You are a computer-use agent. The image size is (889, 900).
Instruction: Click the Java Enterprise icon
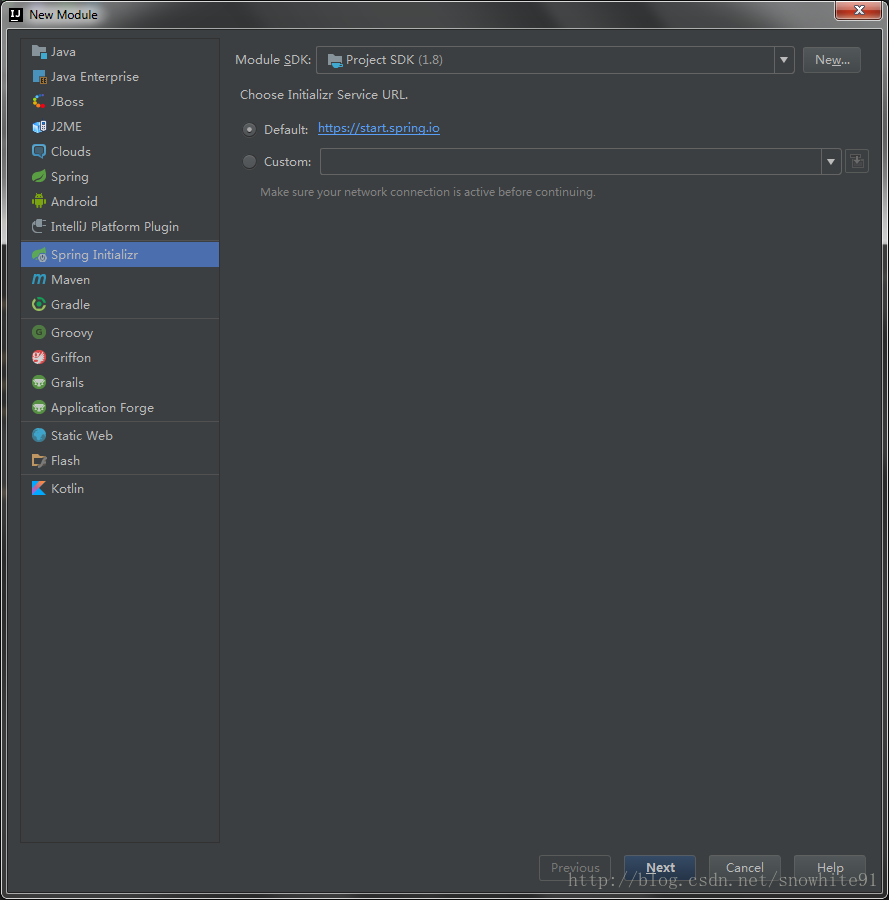click(39, 76)
